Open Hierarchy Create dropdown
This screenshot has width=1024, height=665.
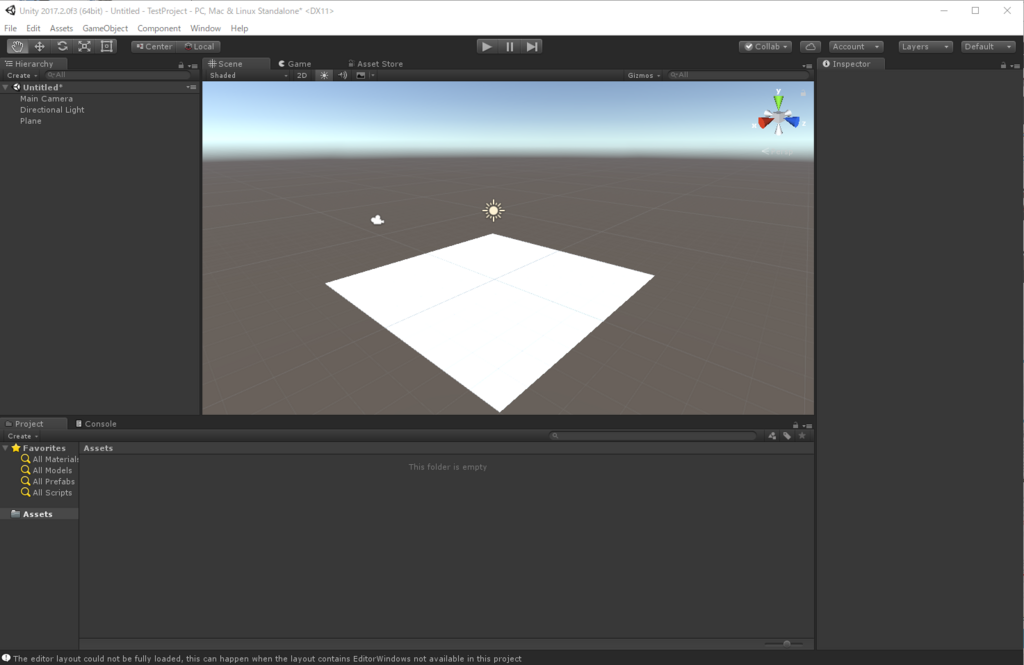pyautogui.click(x=22, y=75)
